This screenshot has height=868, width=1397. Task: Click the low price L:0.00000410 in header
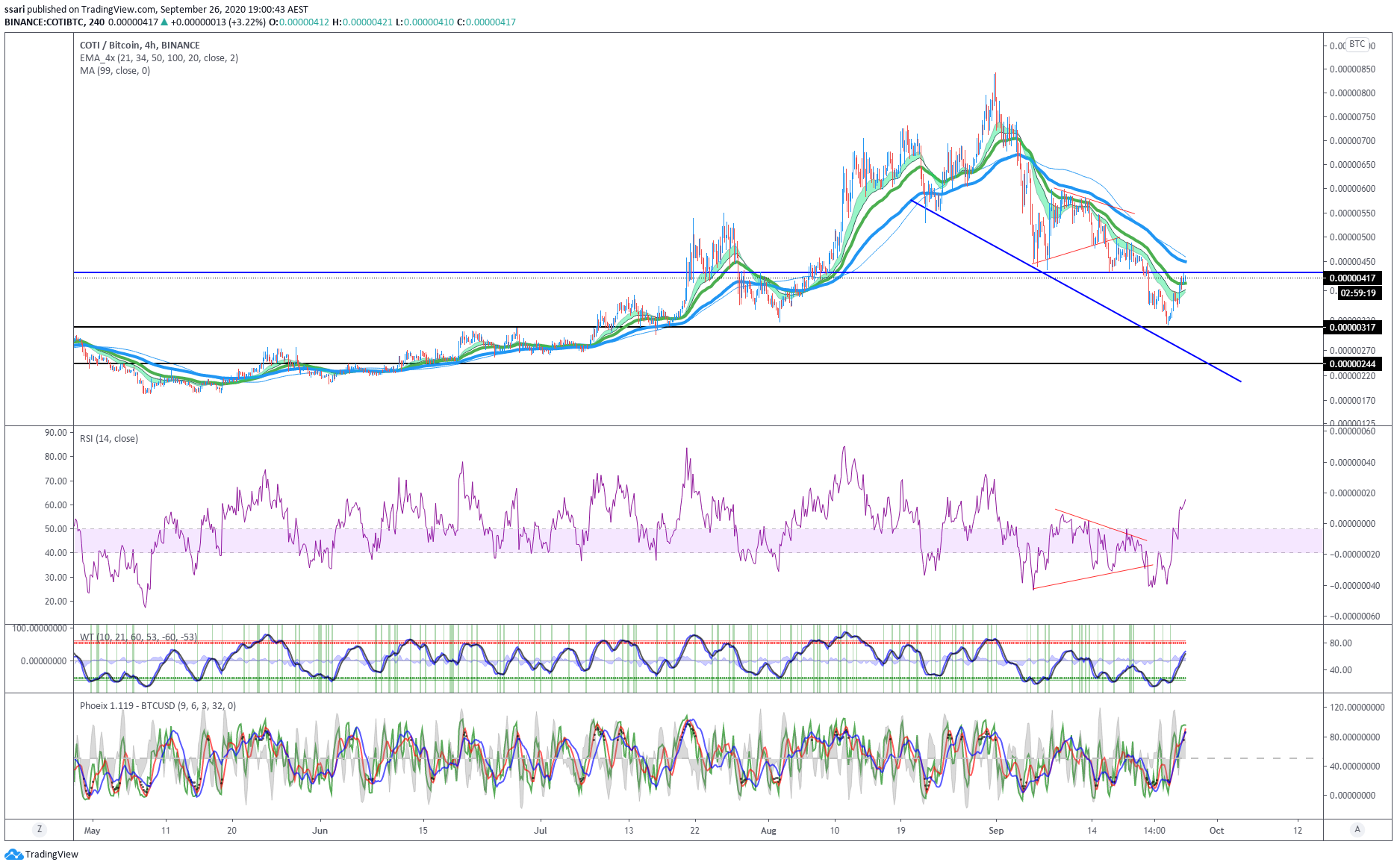424,22
